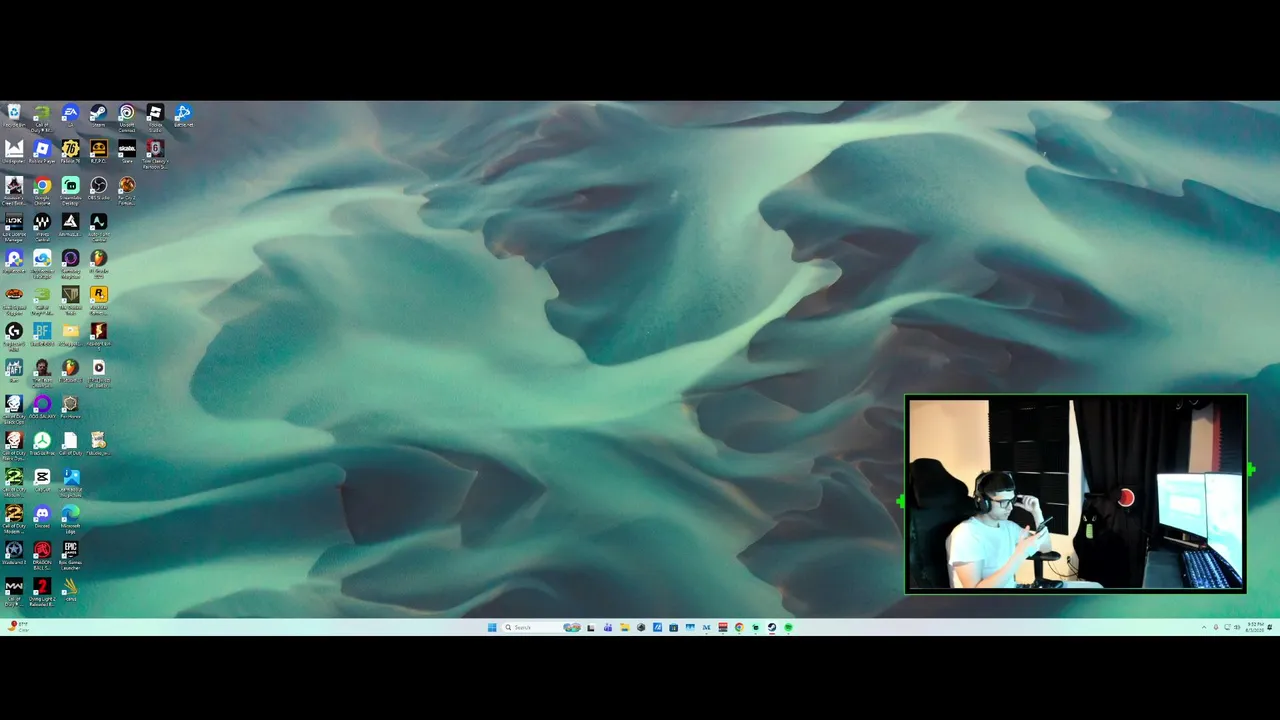Viewport: 1280px width, 720px height.
Task: Open the Steam desktop shortcut
Action: click(x=98, y=117)
